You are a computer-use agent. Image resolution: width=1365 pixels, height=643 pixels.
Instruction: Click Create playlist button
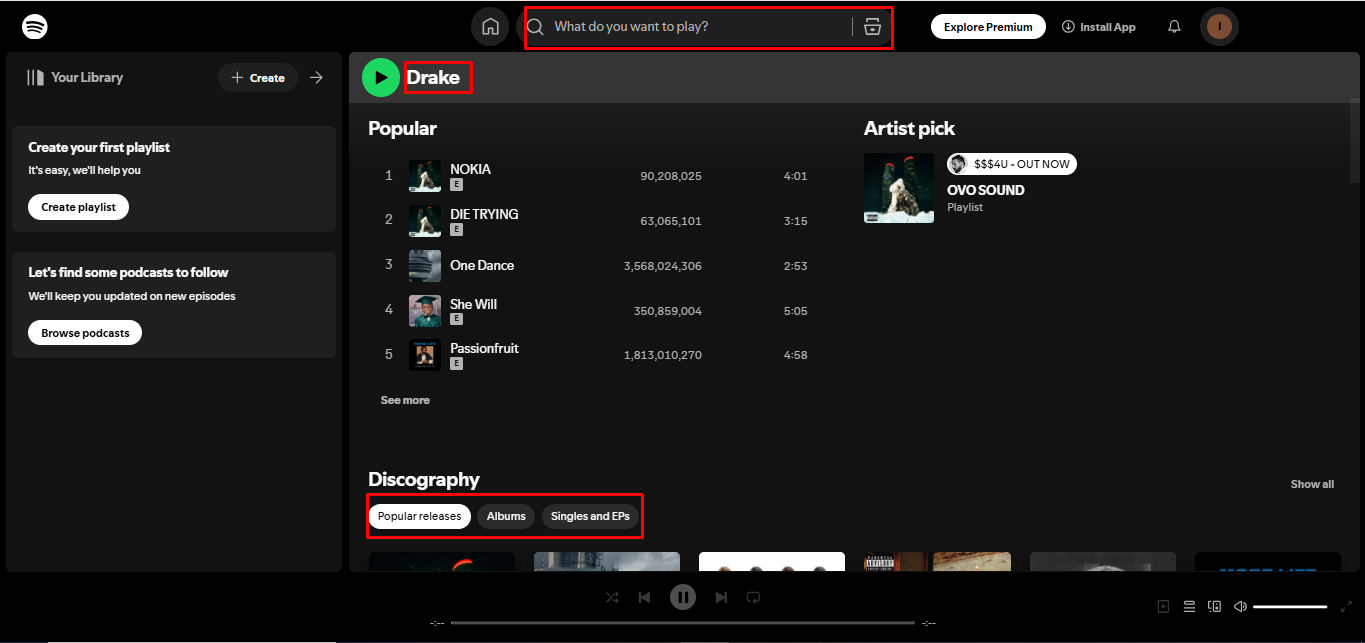[x=78, y=207]
